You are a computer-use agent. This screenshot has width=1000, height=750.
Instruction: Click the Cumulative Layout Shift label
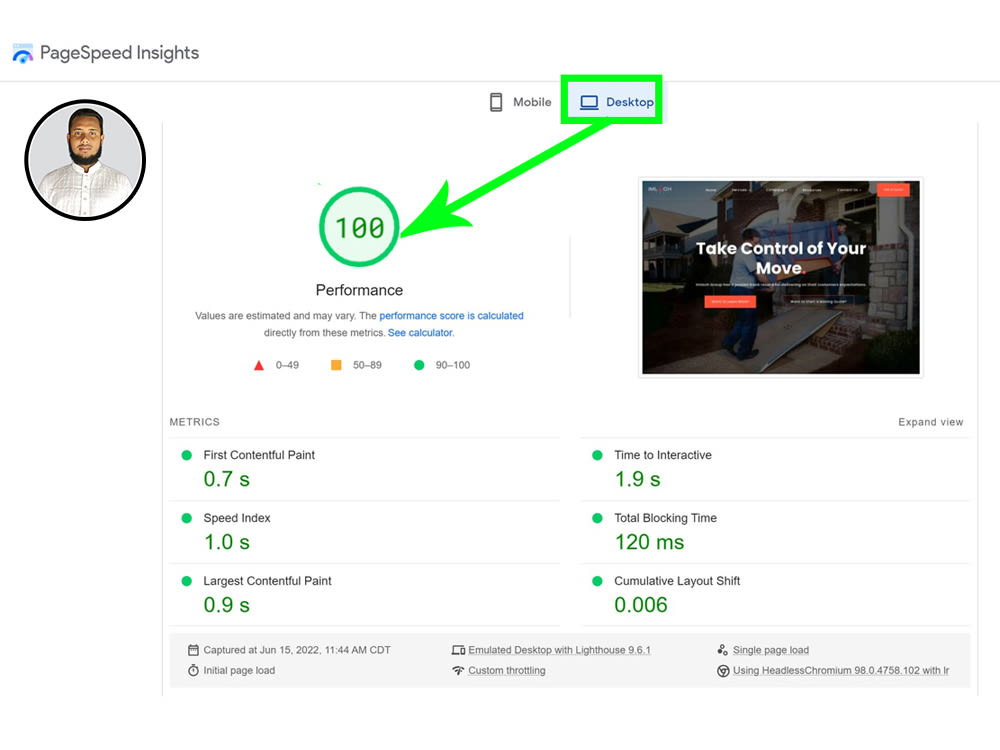coord(677,581)
